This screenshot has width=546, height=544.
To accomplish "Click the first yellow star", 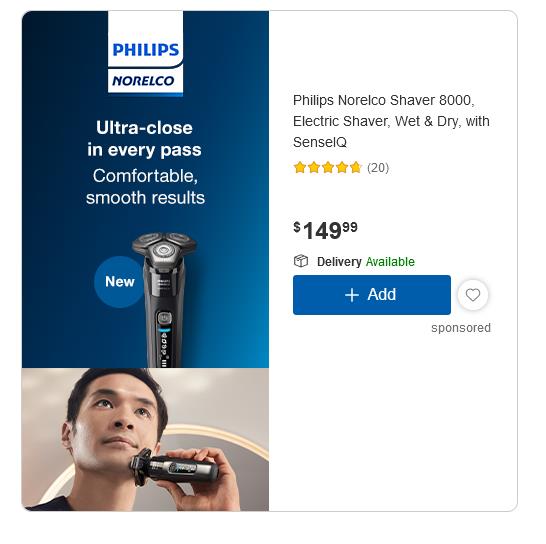I will point(300,168).
